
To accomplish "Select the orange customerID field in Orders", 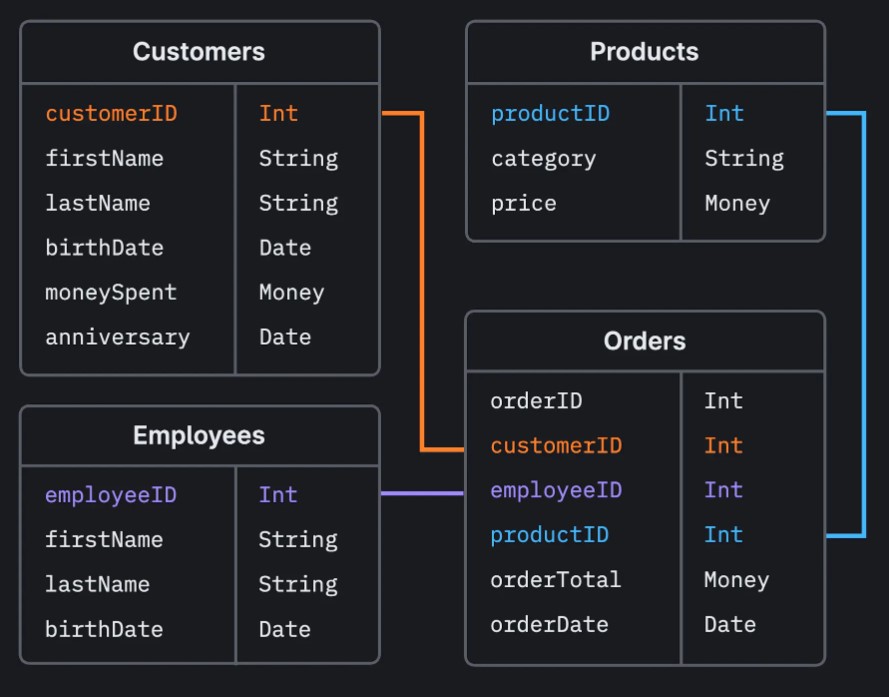I will coord(556,446).
